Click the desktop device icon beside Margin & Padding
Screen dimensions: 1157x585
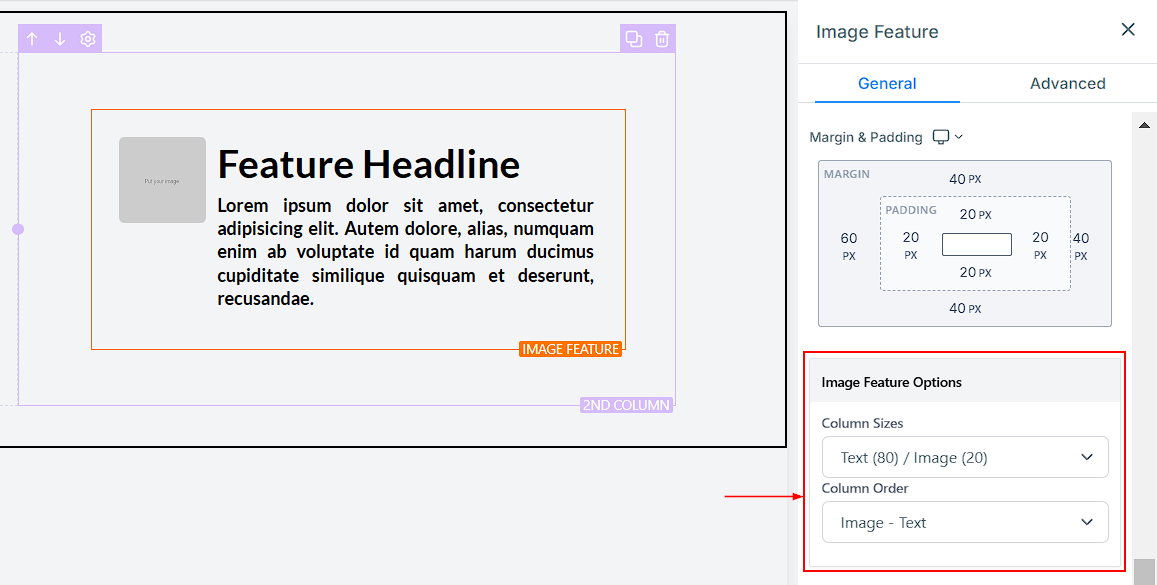point(941,137)
